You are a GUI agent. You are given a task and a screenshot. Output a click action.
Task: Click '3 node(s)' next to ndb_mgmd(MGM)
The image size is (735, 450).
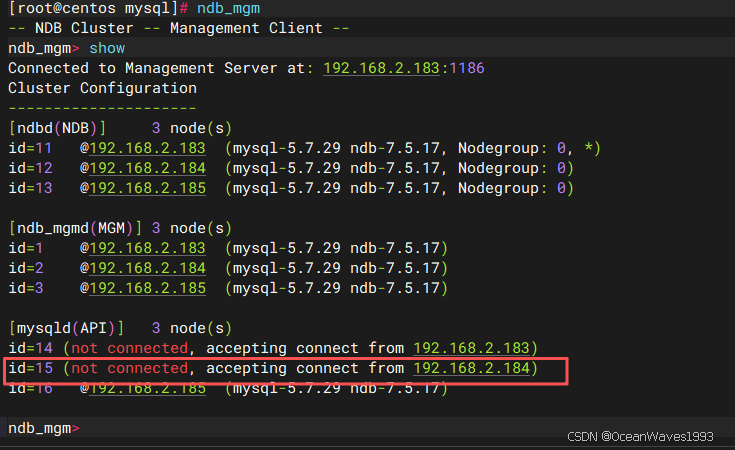coord(192,228)
